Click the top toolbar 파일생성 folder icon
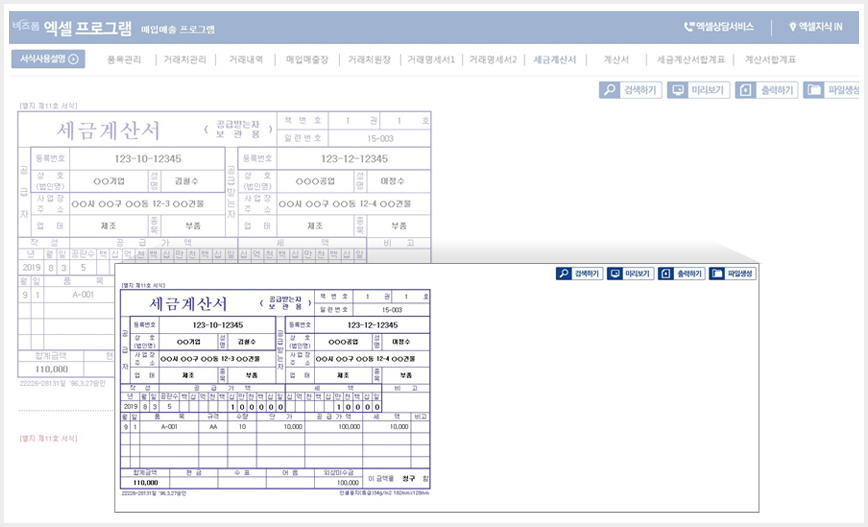The image size is (868, 527). 814,90
